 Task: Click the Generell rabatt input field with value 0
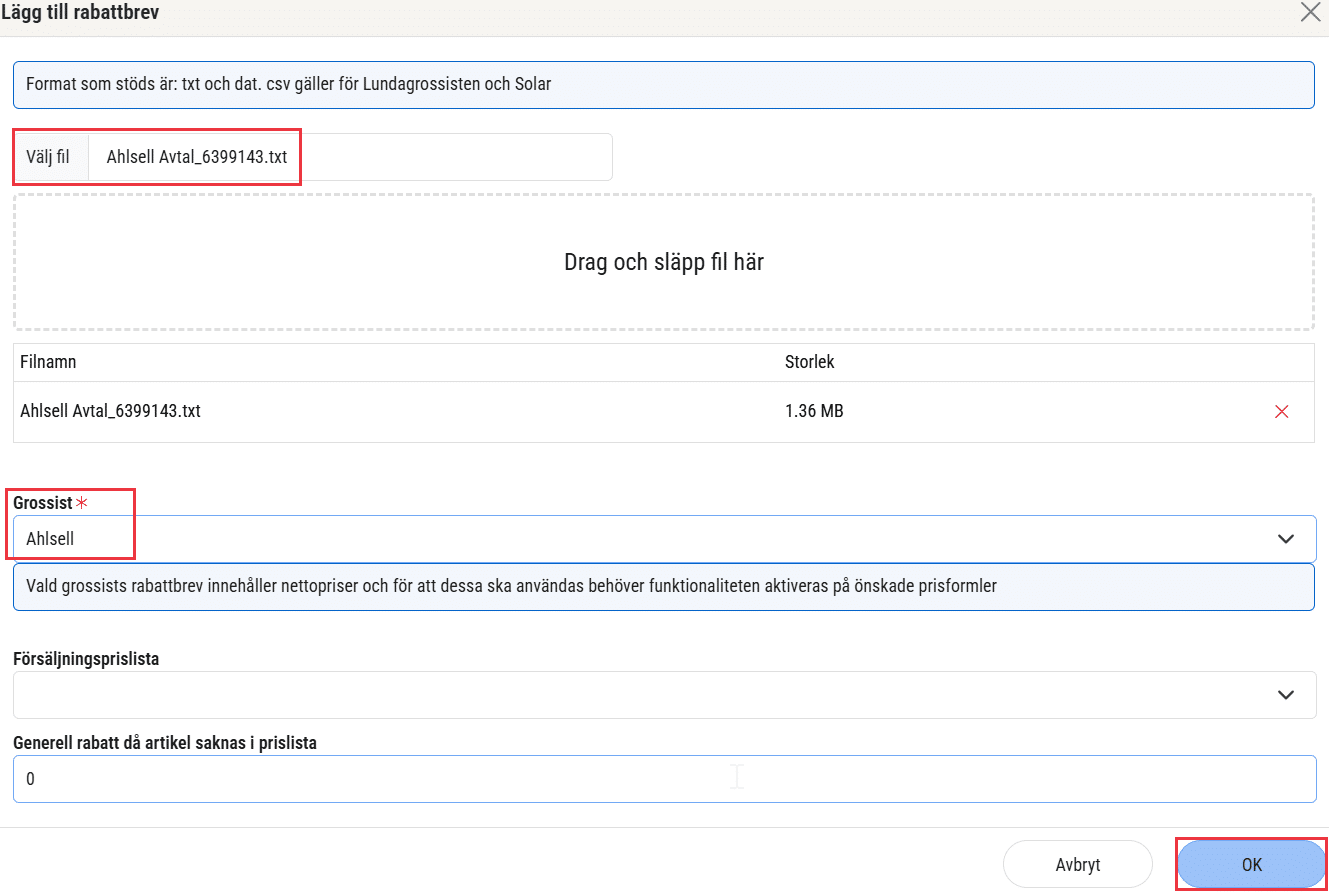[x=664, y=779]
